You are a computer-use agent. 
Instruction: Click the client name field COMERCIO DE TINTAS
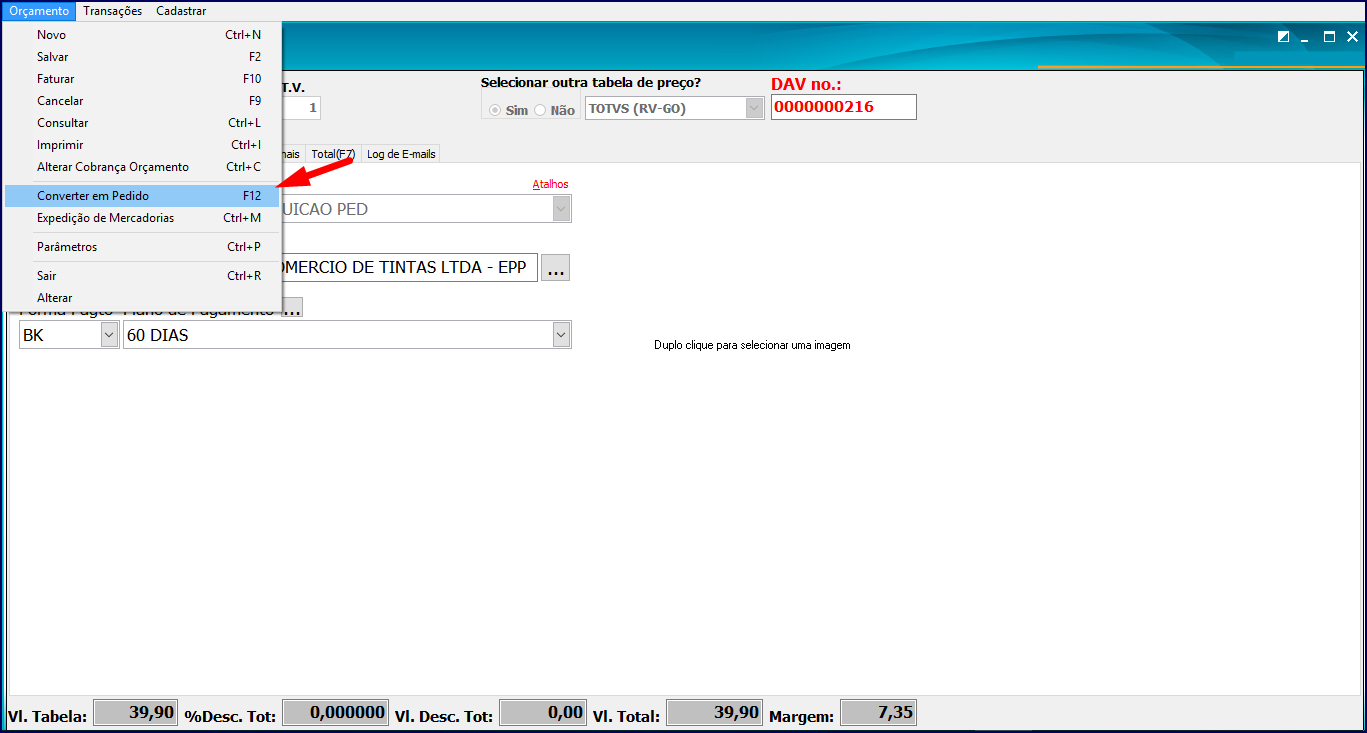point(410,267)
